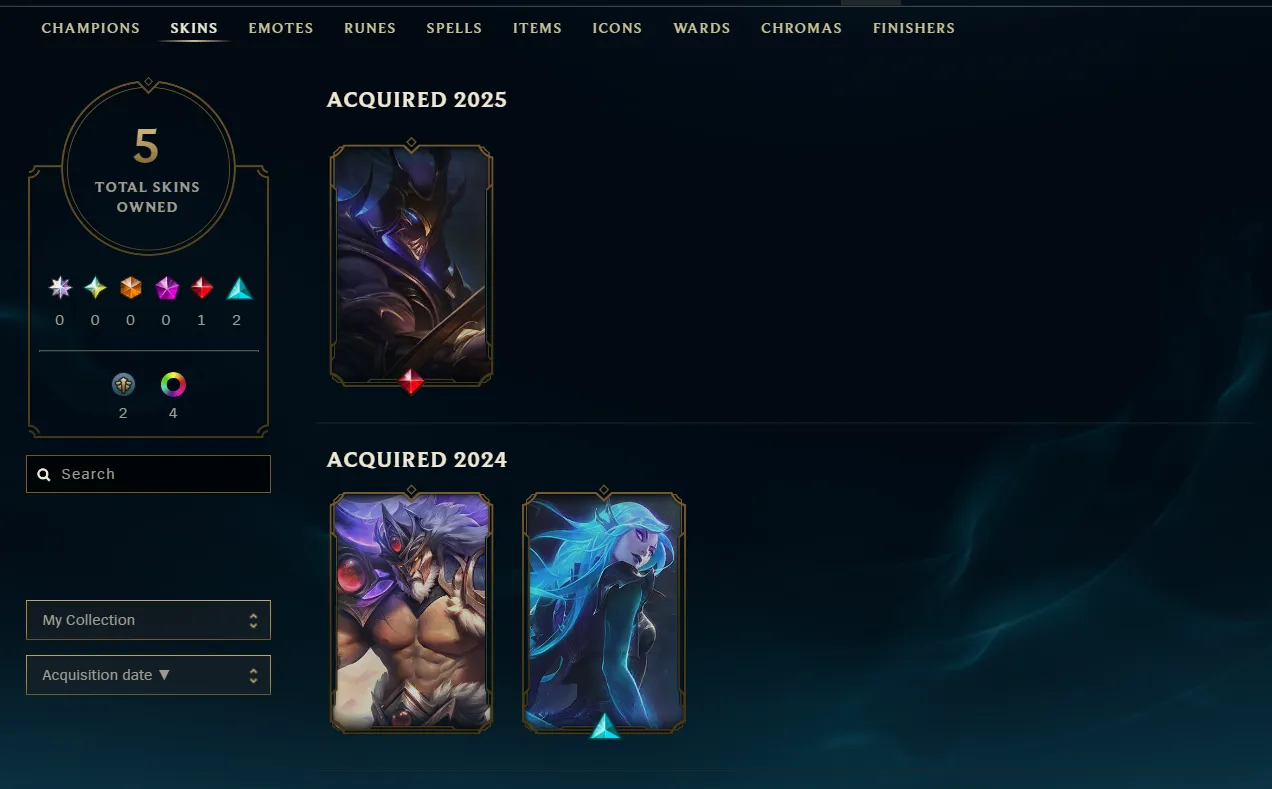Open the My Collection dropdown
The height and width of the screenshot is (789, 1272).
coord(148,620)
